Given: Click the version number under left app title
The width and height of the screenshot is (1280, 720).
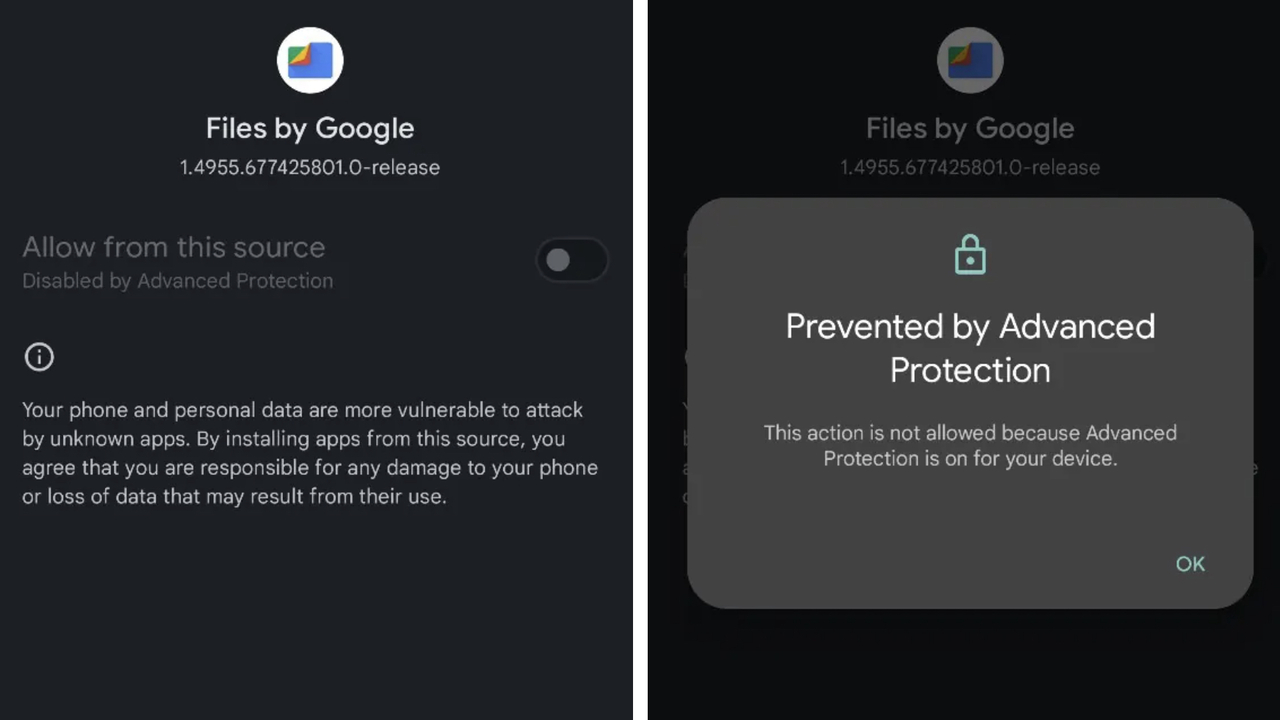Looking at the screenshot, I should click(x=310, y=167).
